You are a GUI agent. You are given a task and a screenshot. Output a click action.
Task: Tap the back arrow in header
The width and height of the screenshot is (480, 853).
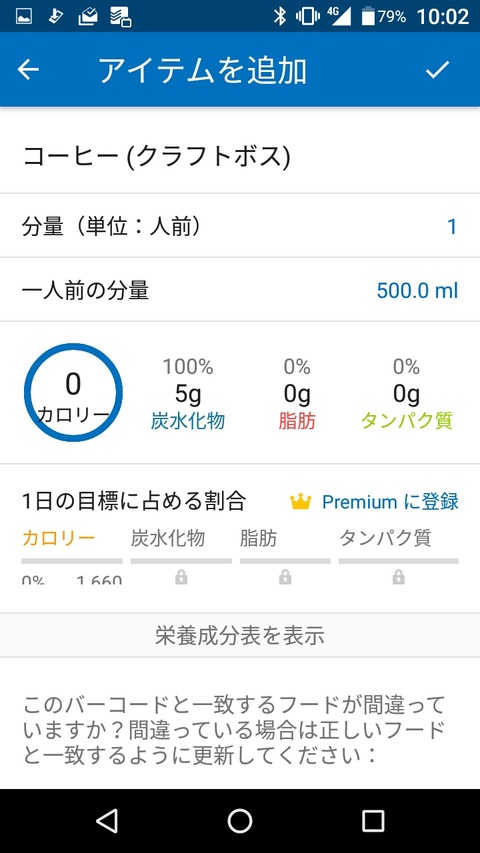click(x=28, y=70)
